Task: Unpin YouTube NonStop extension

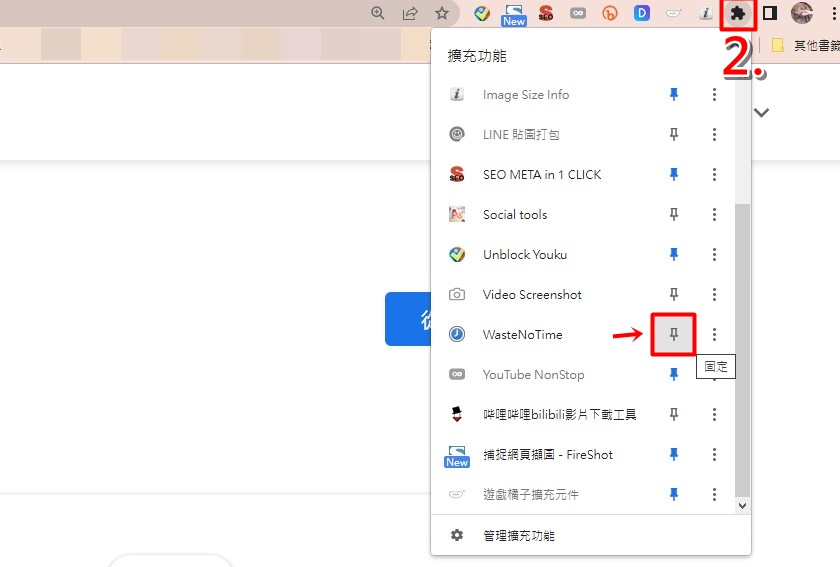Action: 674,374
